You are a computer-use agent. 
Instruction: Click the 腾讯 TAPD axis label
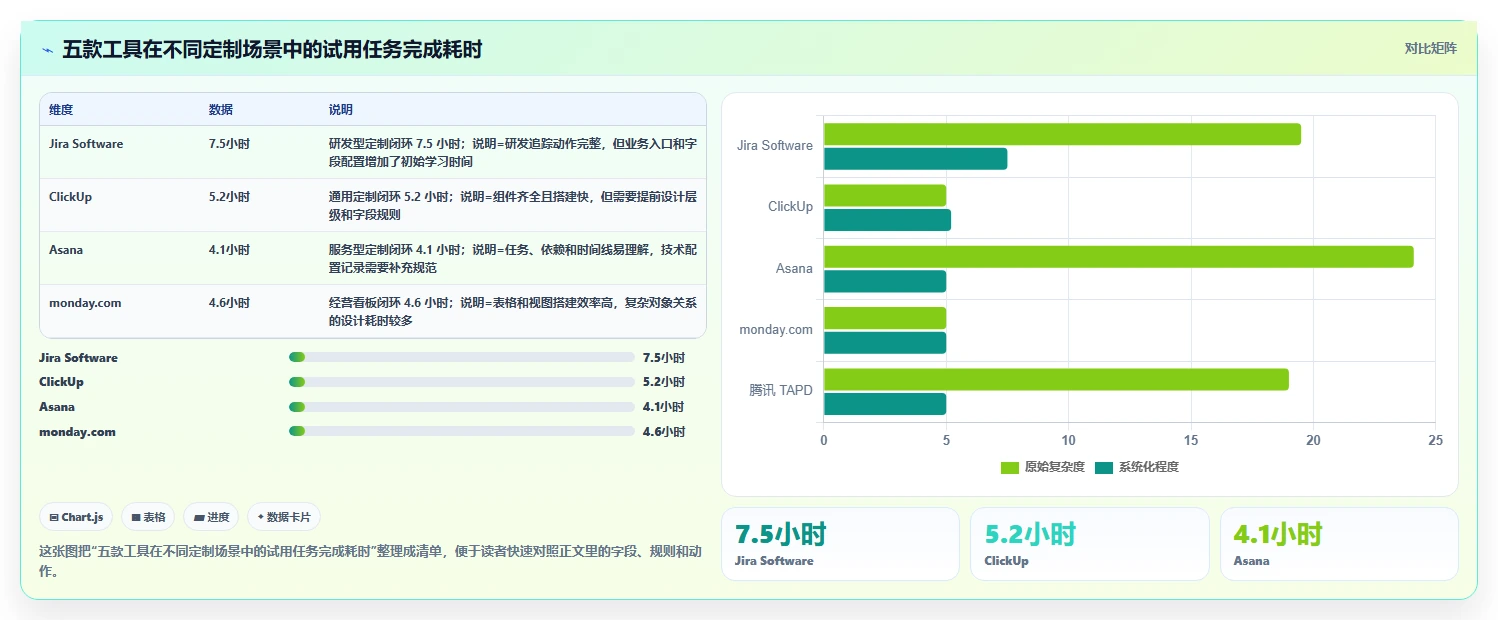coord(781,390)
